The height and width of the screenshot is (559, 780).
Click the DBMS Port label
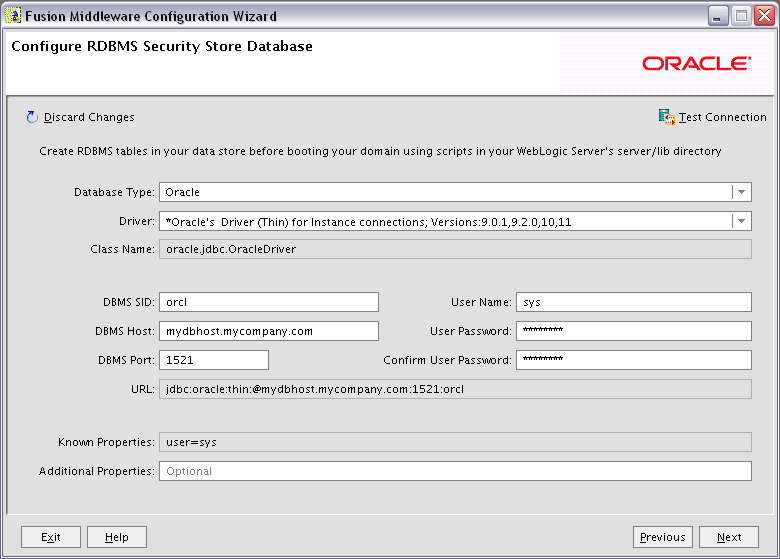[126, 360]
